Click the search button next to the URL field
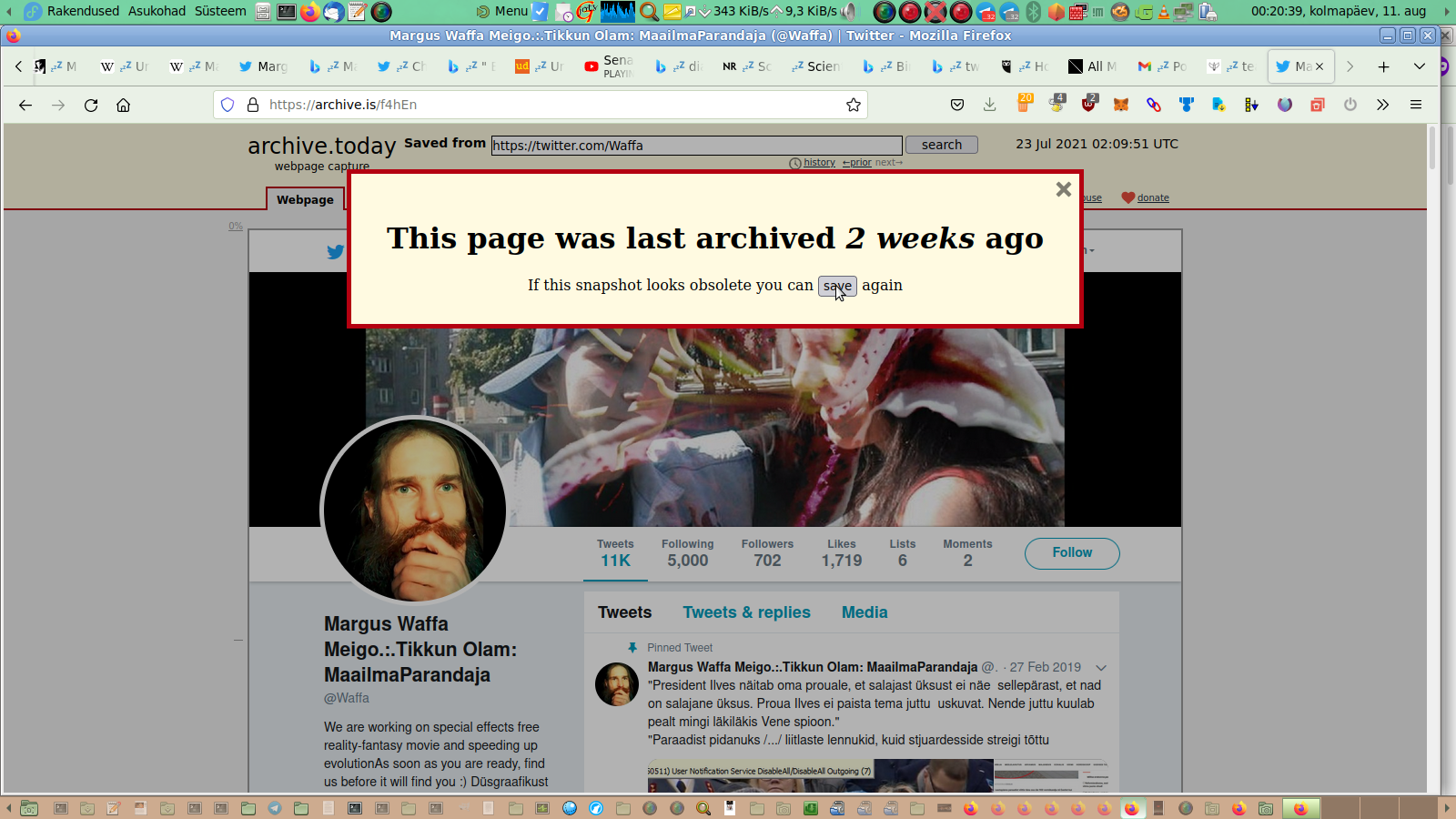Image resolution: width=1456 pixels, height=819 pixels. (942, 145)
